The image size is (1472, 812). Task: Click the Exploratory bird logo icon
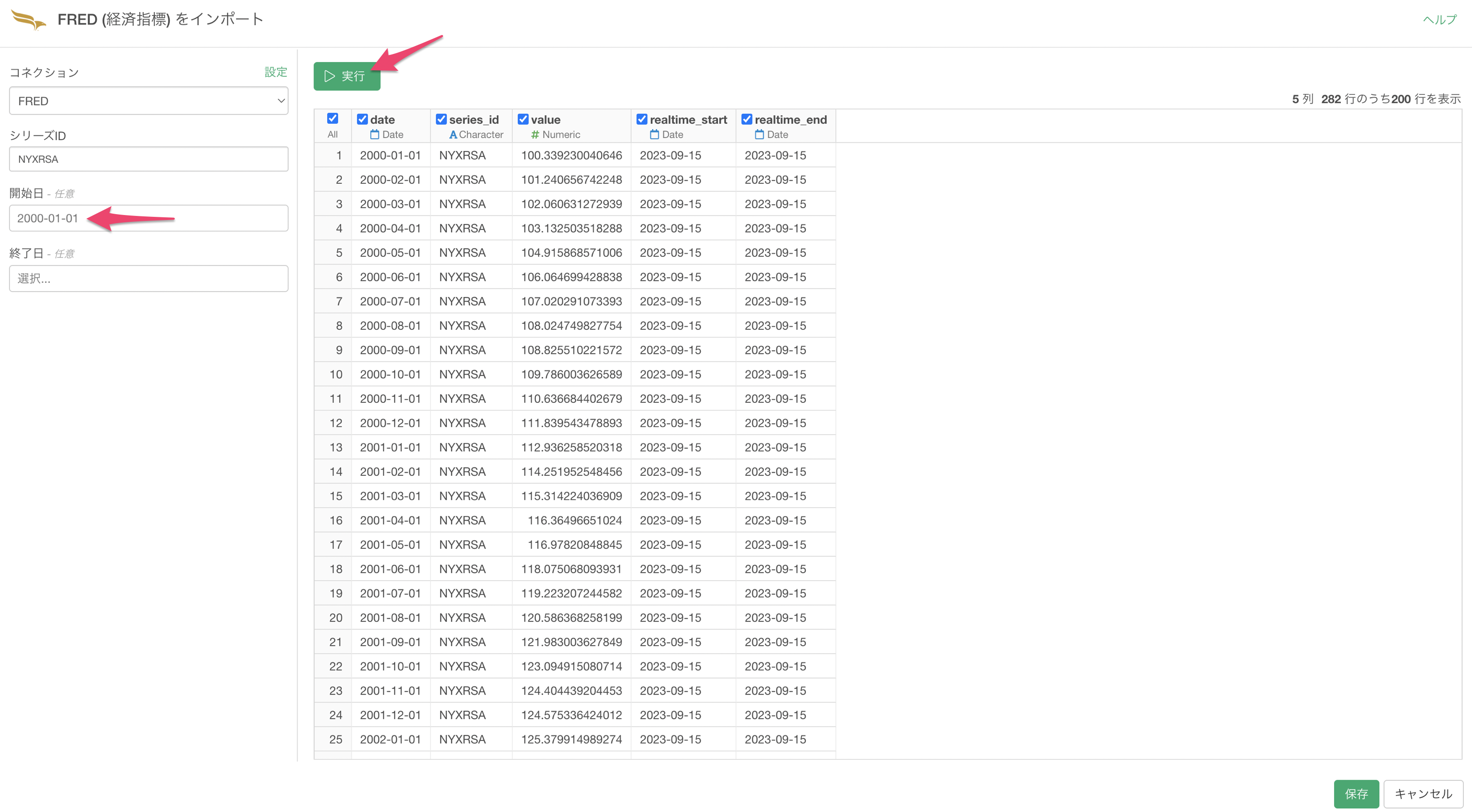click(29, 20)
